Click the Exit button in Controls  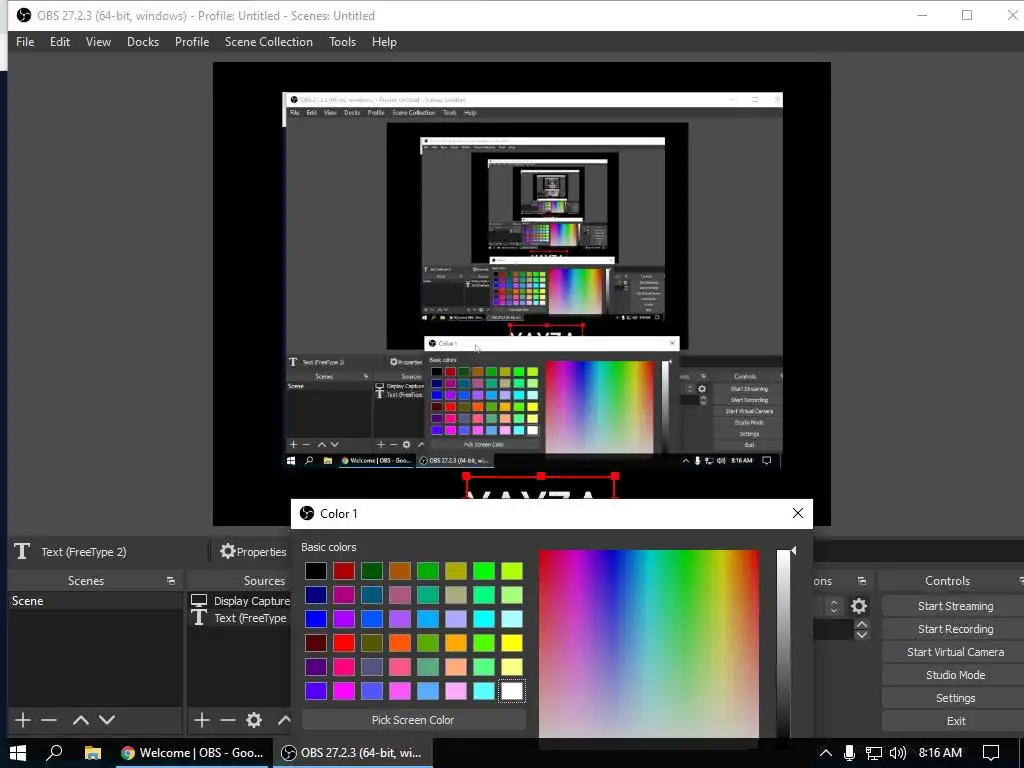point(955,721)
